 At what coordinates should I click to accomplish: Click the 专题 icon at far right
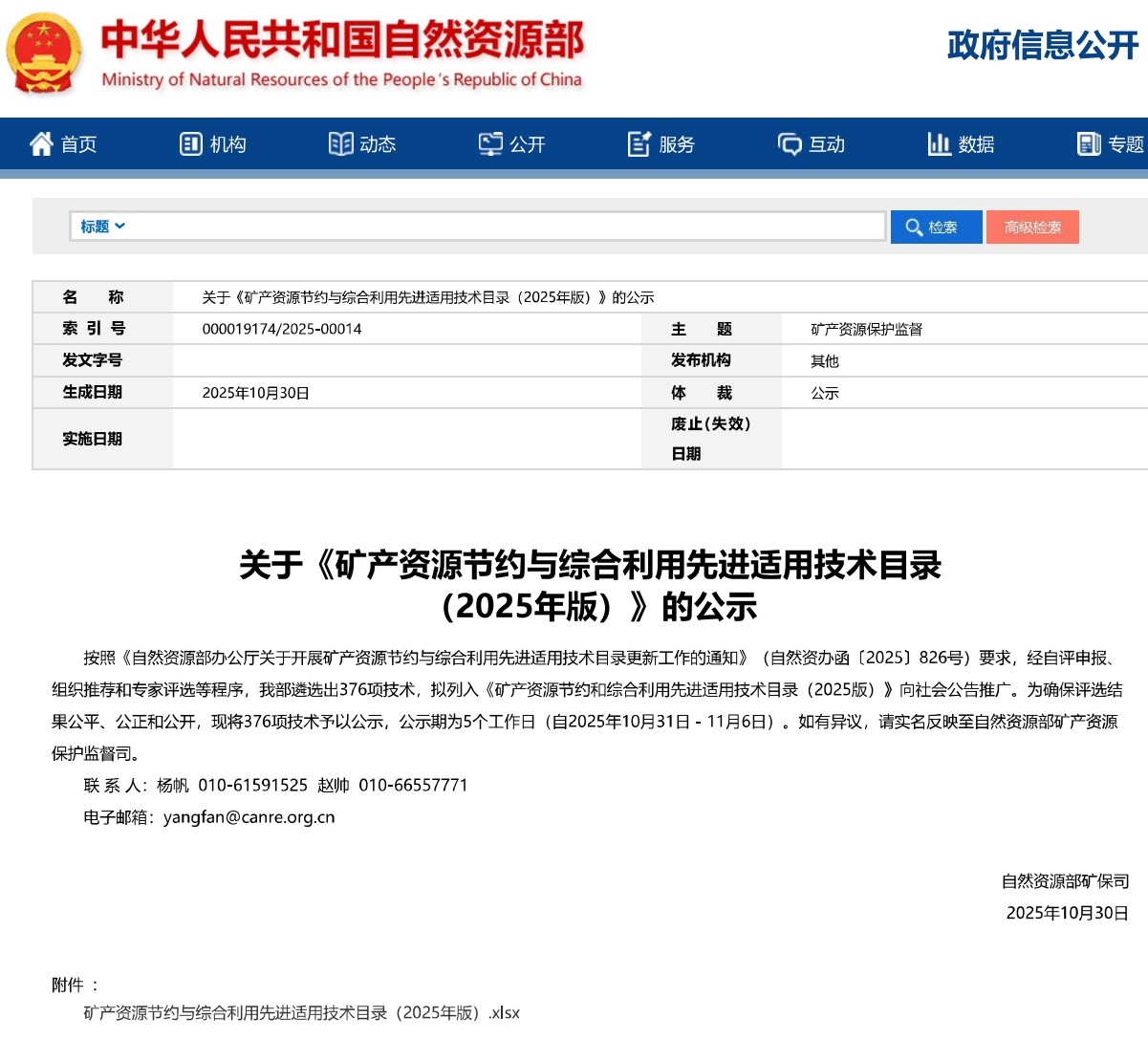coord(1089,143)
